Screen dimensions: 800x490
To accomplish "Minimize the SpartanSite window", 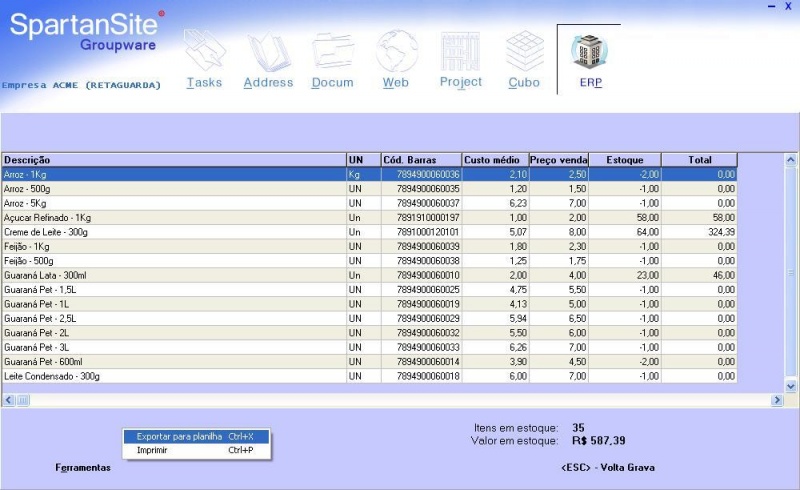I will (x=772, y=7).
